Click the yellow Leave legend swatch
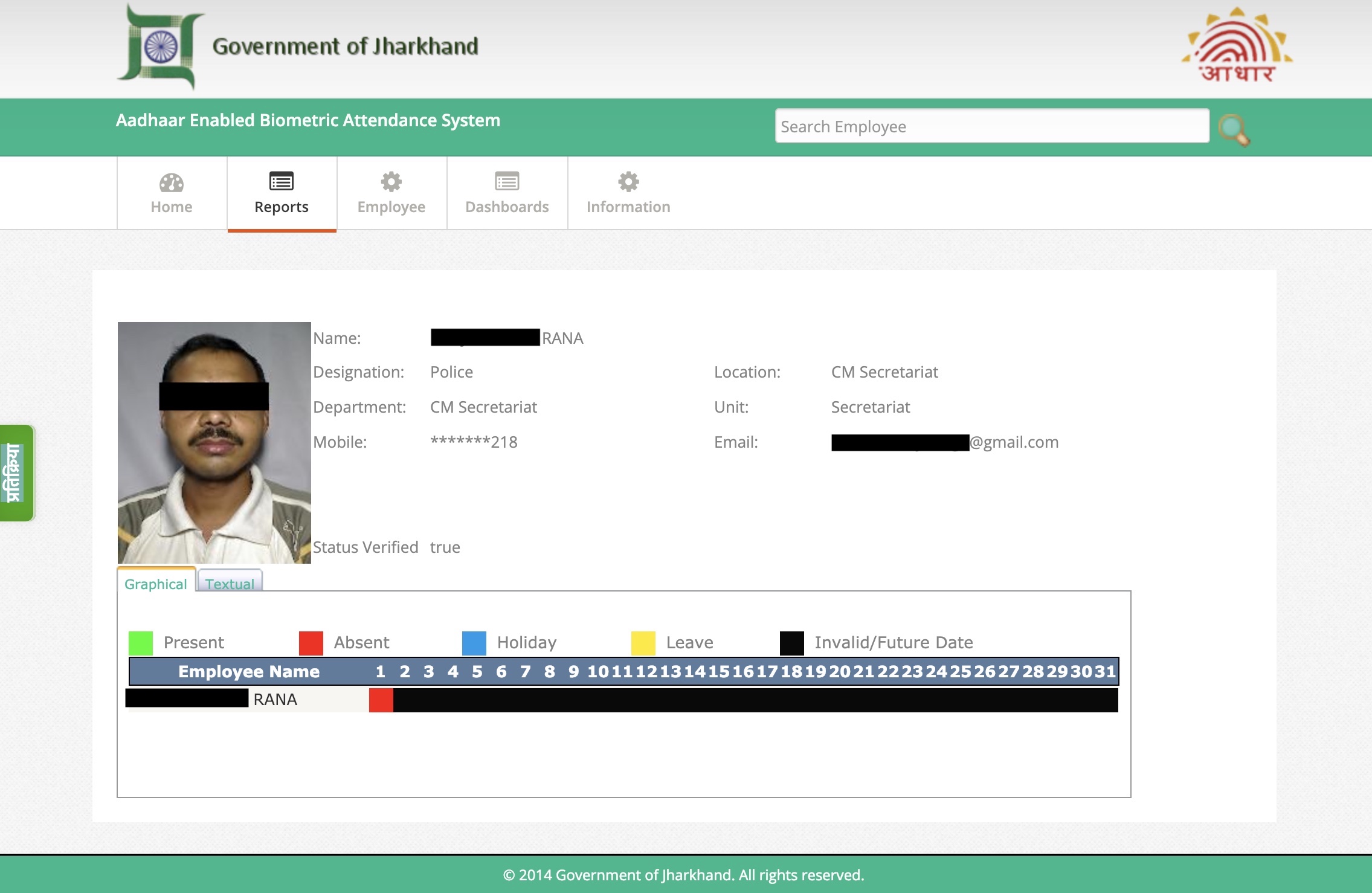 pyautogui.click(x=643, y=643)
